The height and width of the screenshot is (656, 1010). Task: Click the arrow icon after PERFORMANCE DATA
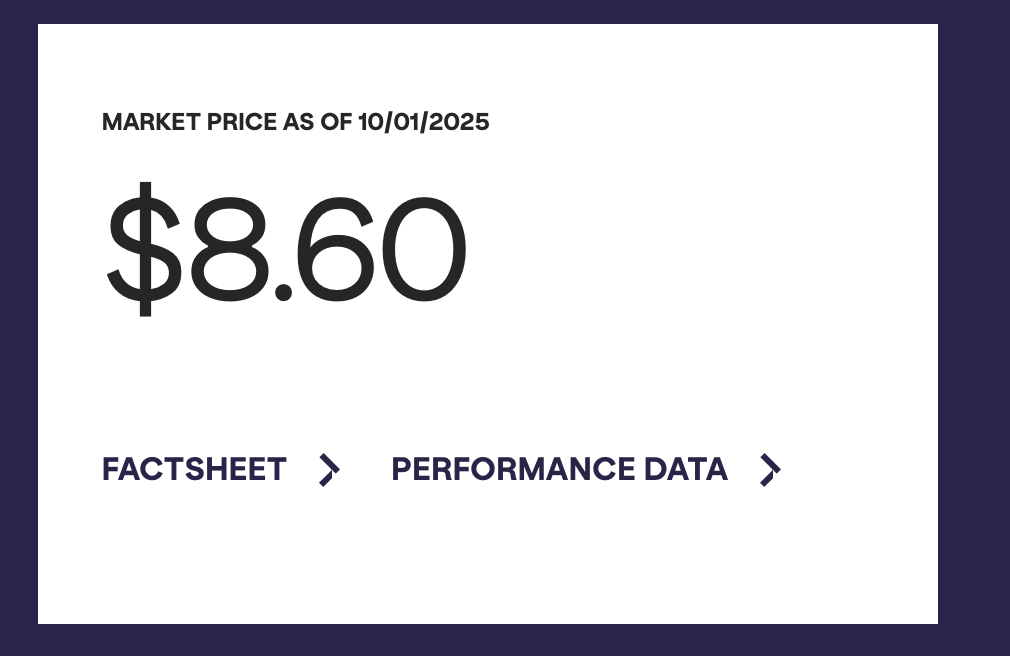pos(769,469)
